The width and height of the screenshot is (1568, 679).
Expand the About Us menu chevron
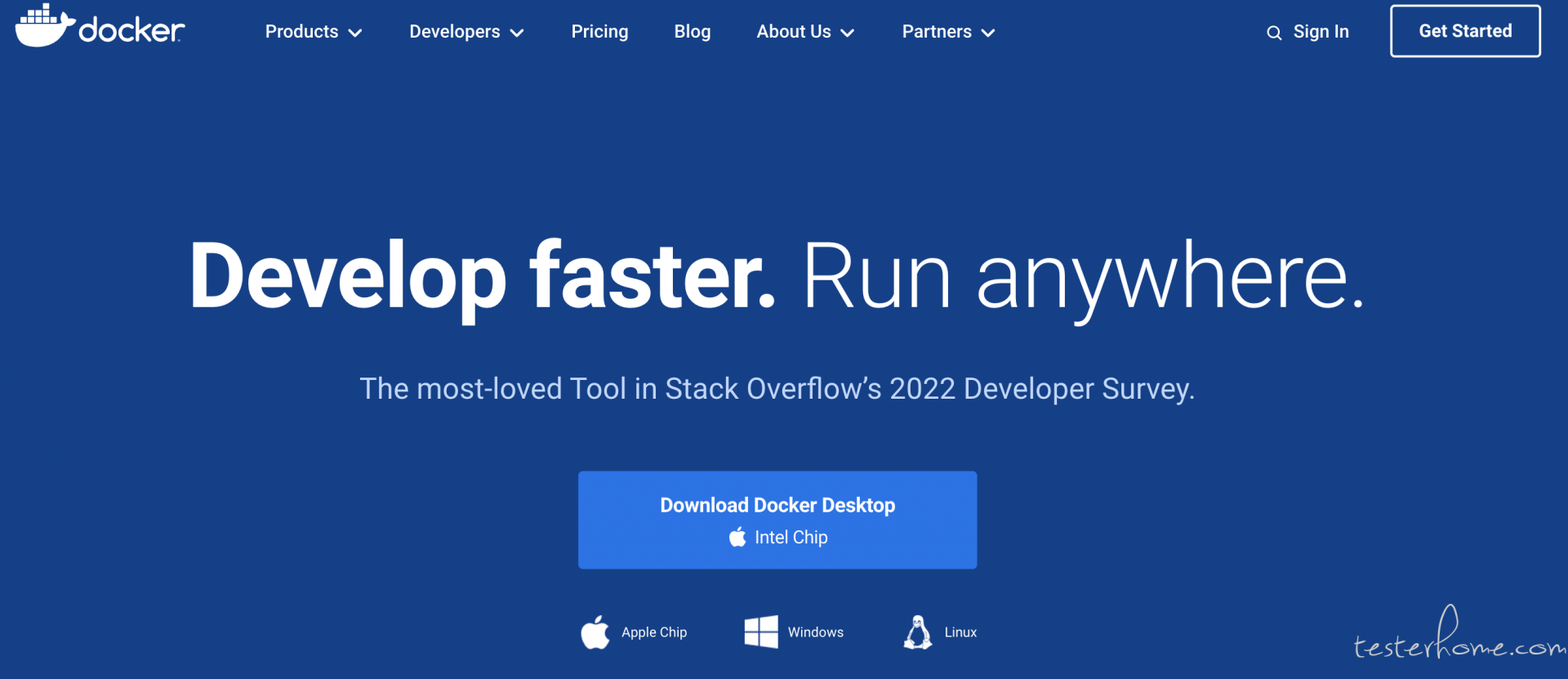(x=848, y=33)
